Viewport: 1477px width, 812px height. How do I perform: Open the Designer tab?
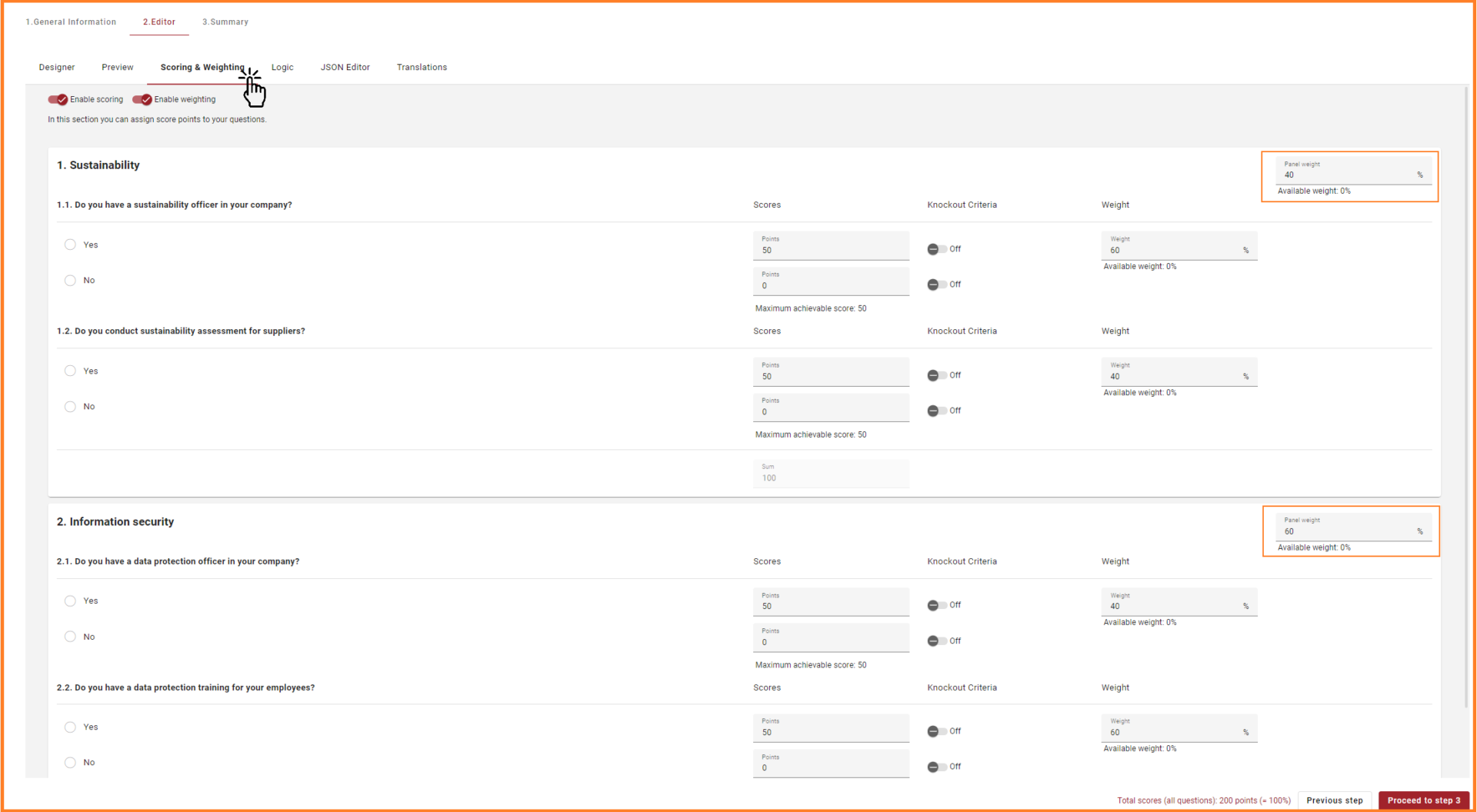[57, 68]
